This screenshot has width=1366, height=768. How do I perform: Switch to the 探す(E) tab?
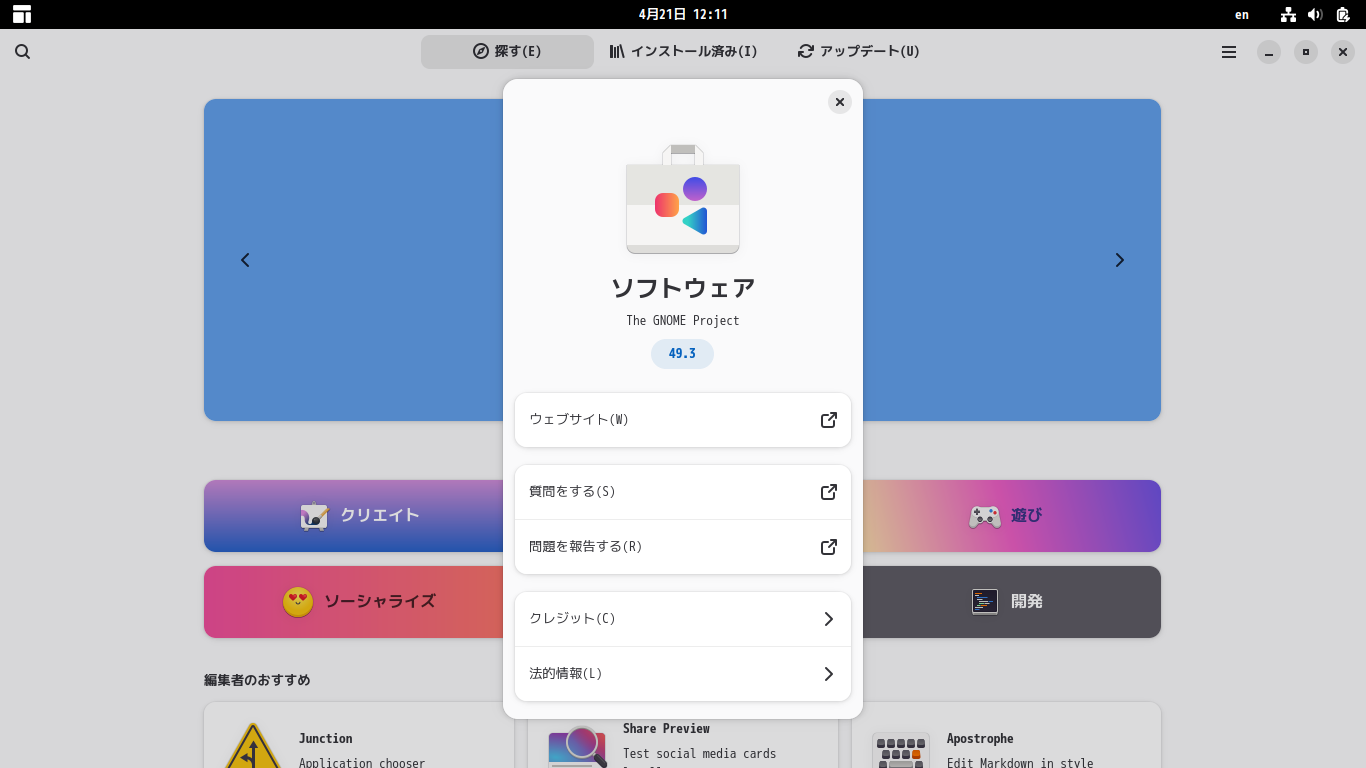click(x=507, y=52)
